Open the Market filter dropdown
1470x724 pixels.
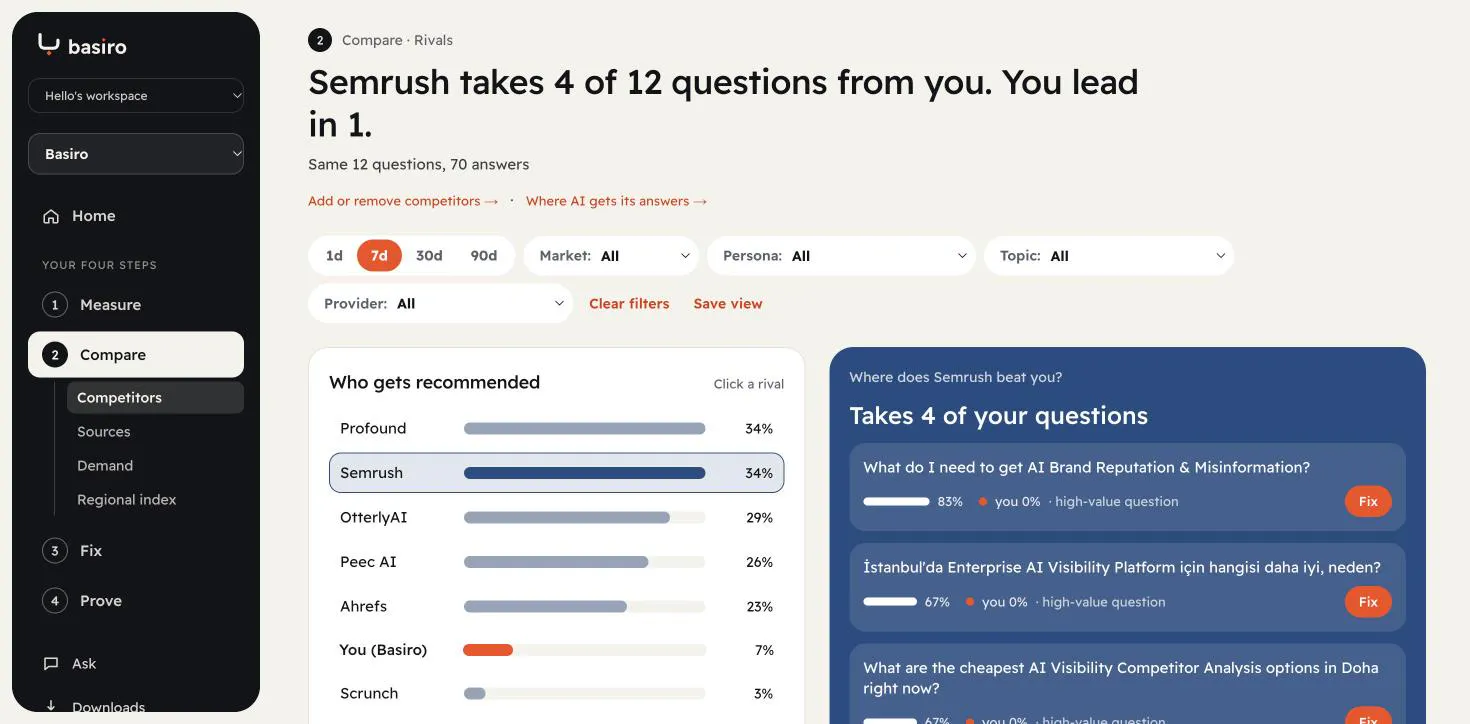click(611, 256)
